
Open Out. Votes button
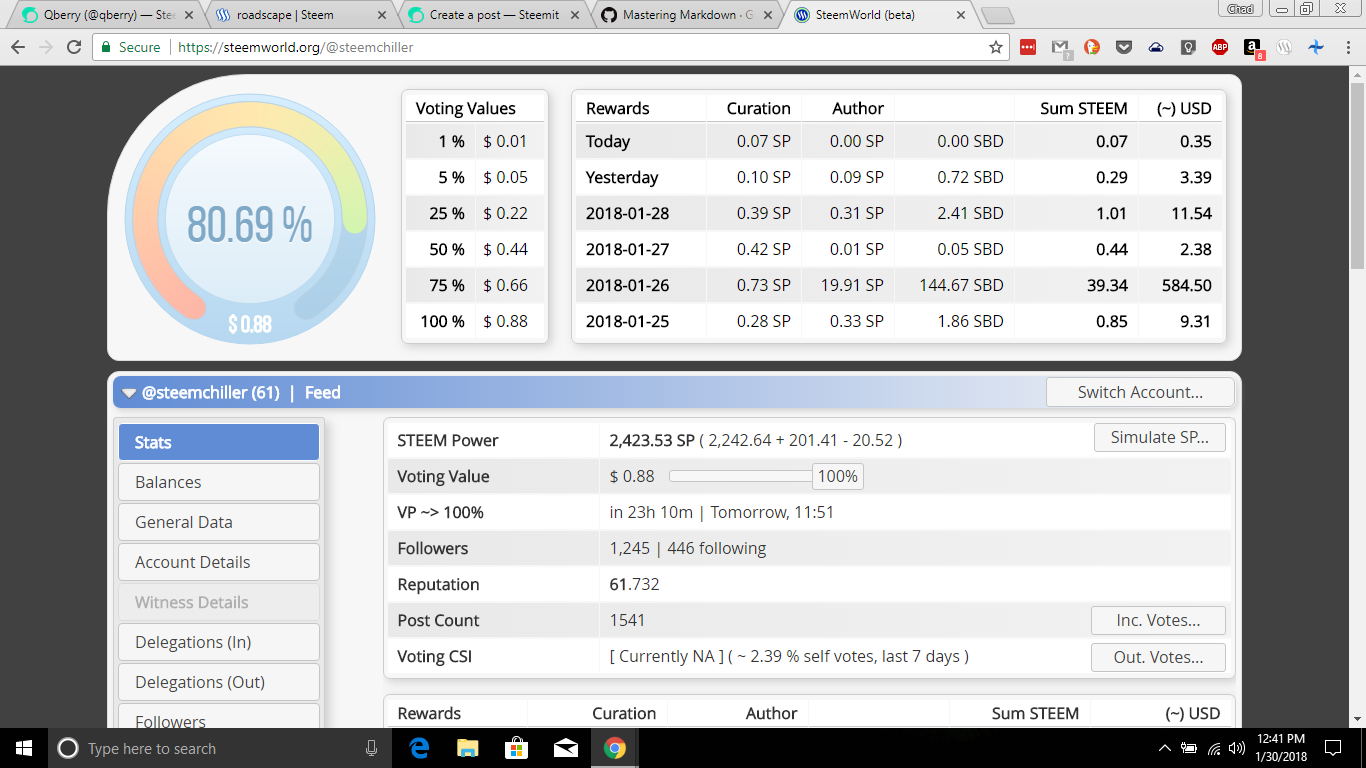pos(1158,657)
